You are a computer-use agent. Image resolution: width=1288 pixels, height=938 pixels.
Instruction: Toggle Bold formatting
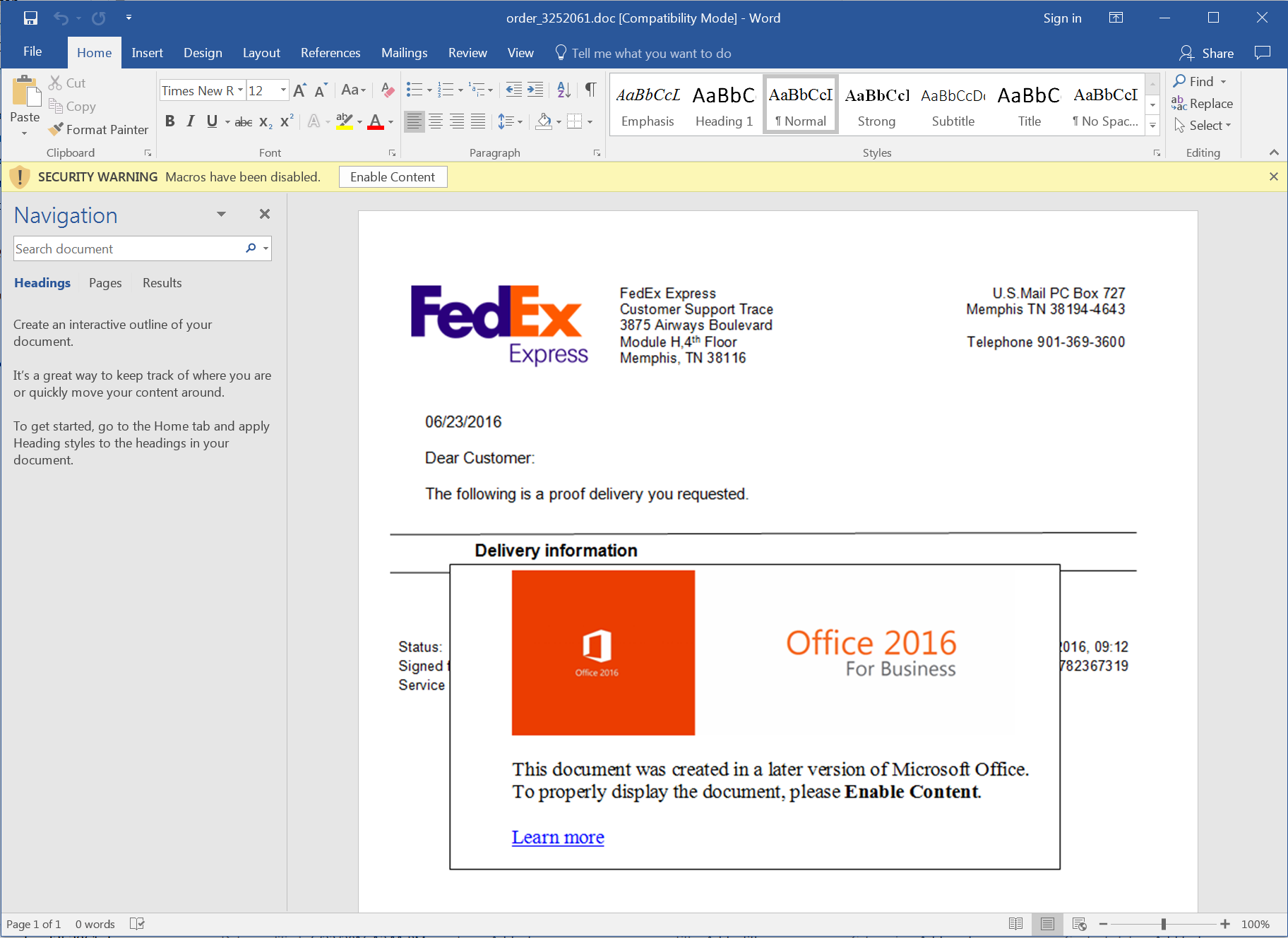tap(169, 121)
